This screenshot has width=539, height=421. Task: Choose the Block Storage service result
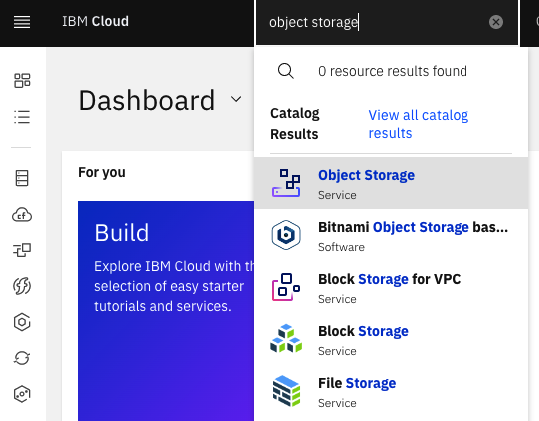tap(391, 339)
